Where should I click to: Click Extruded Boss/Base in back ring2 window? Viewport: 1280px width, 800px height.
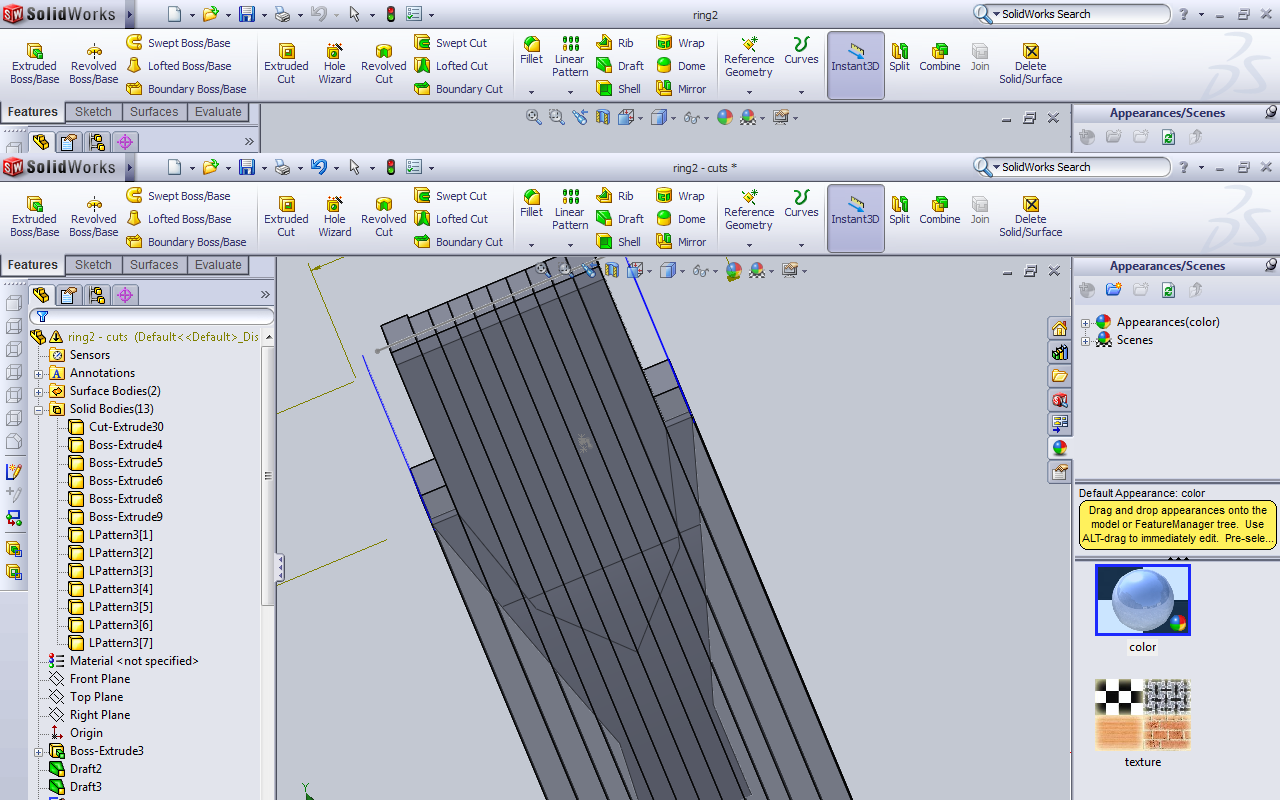pos(35,63)
